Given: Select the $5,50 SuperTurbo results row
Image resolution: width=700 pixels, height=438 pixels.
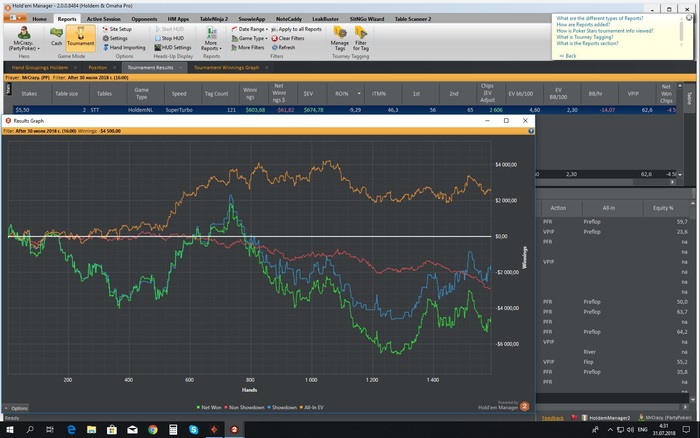Looking at the screenshot, I should point(345,110).
